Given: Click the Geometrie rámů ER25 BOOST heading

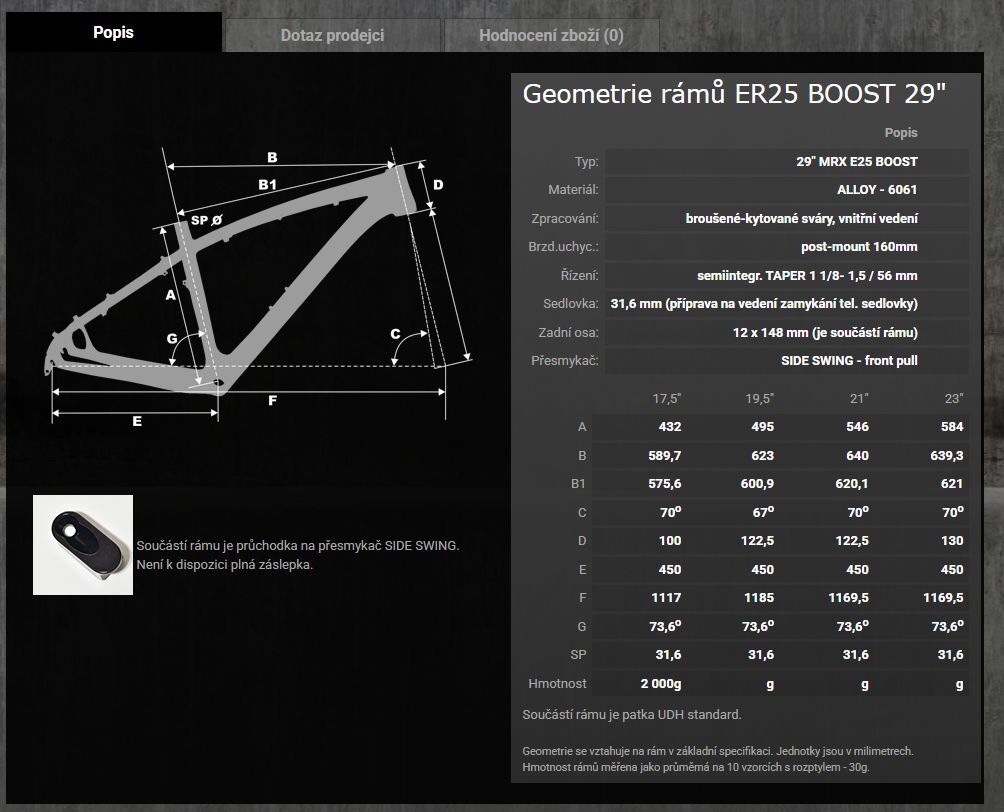Looking at the screenshot, I should (734, 94).
